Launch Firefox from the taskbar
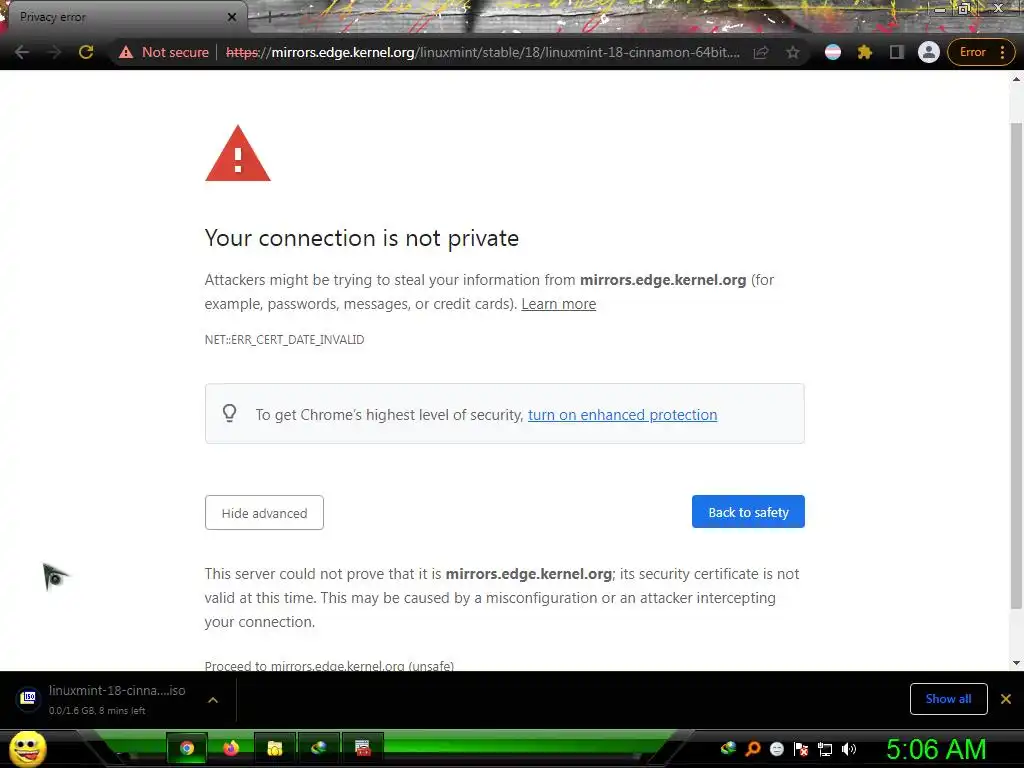 pos(231,748)
